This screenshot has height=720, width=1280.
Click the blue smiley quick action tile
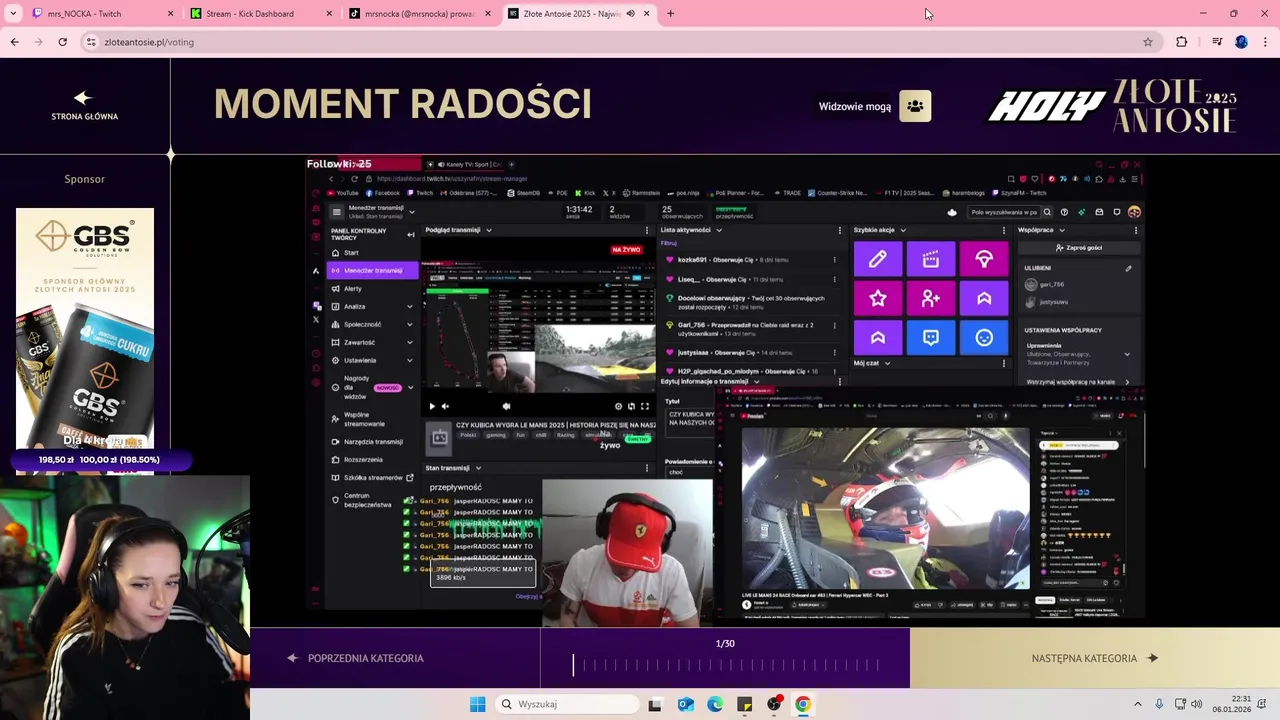click(984, 338)
